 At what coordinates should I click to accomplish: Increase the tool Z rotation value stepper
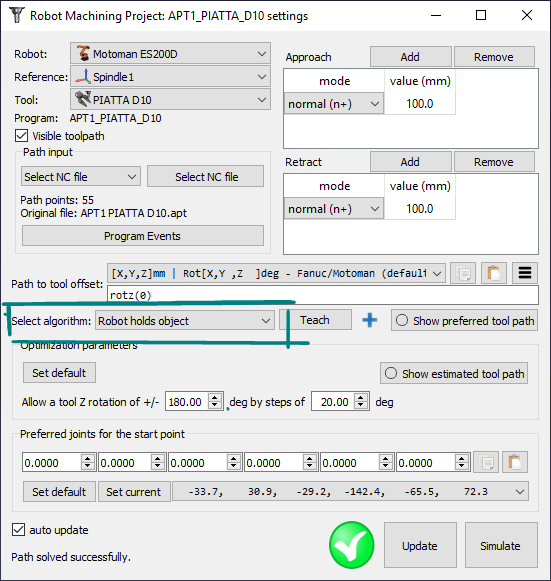215,397
